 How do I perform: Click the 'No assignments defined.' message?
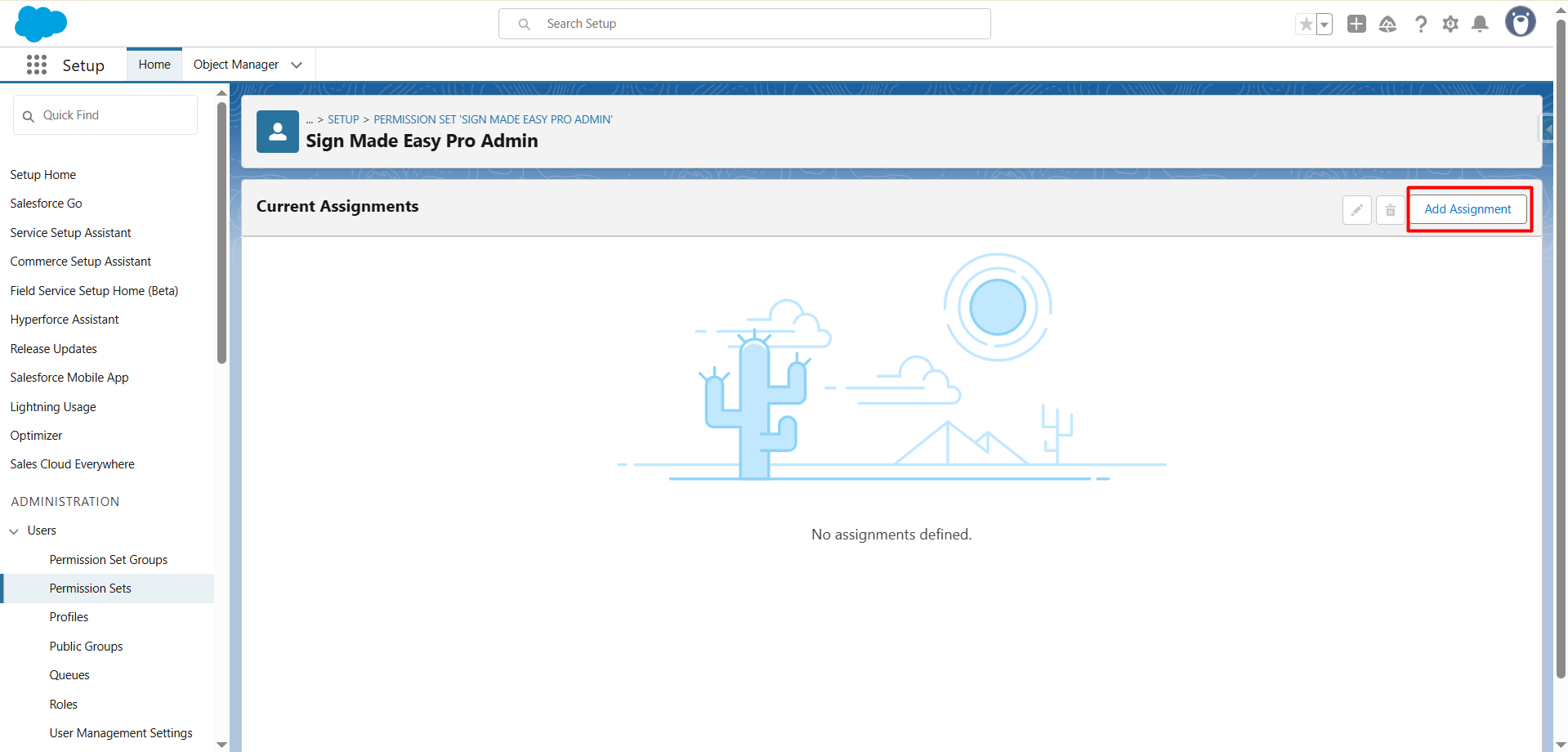point(891,535)
